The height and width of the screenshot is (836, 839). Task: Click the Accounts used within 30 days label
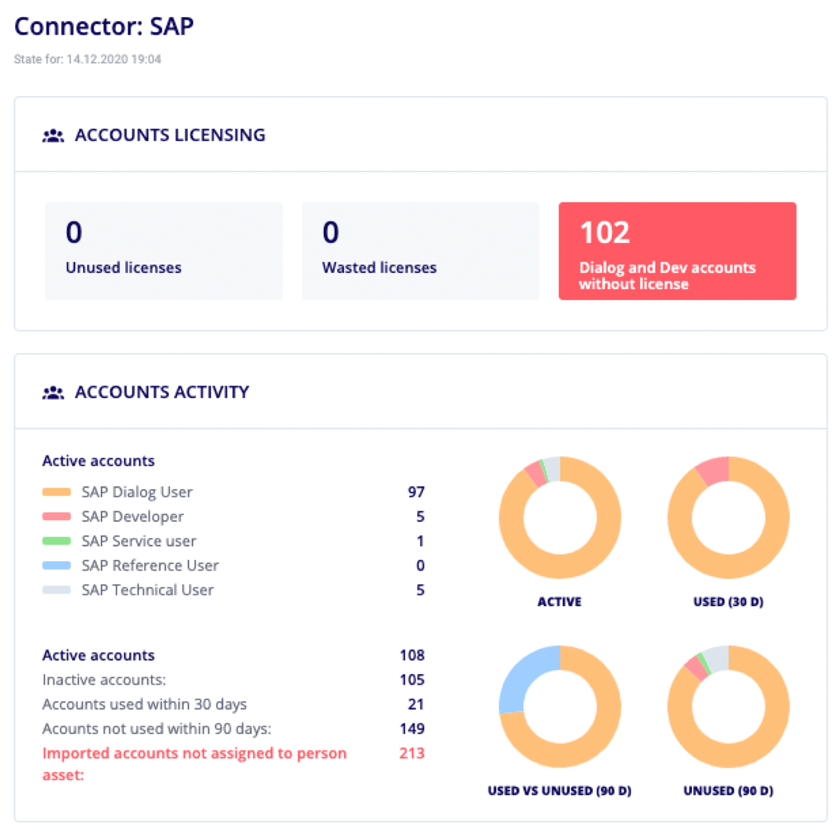pyautogui.click(x=144, y=705)
